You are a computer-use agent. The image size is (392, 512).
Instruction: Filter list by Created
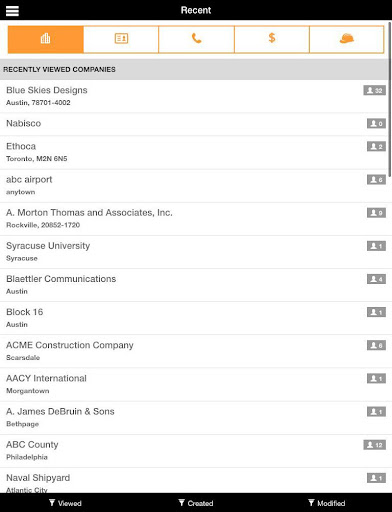coord(196,503)
